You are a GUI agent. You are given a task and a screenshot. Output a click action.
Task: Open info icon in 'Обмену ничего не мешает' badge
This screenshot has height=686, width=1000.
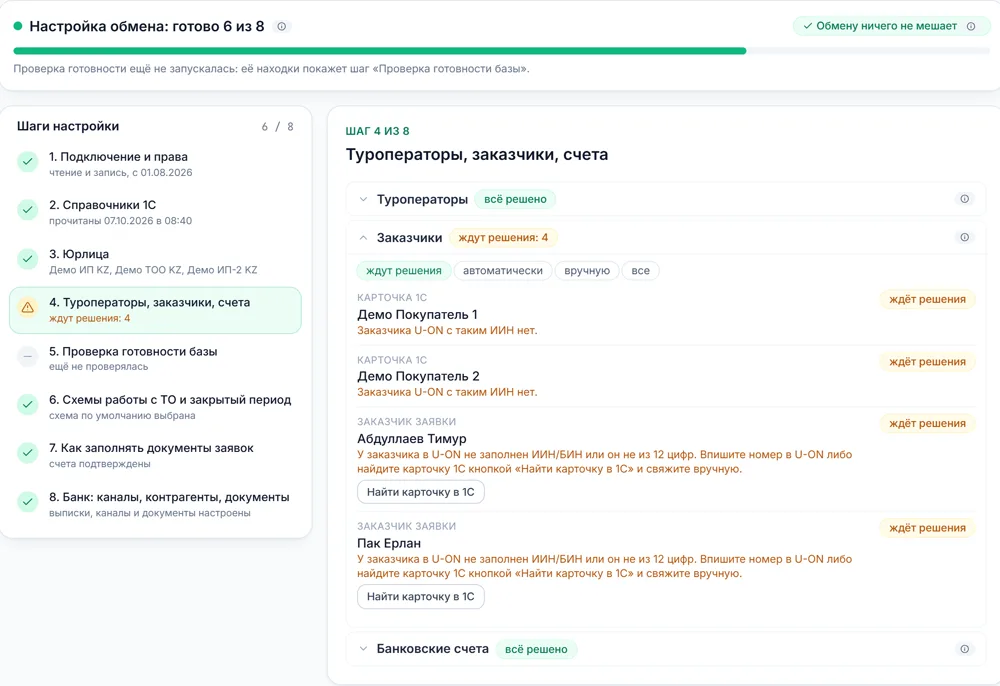[x=971, y=26]
